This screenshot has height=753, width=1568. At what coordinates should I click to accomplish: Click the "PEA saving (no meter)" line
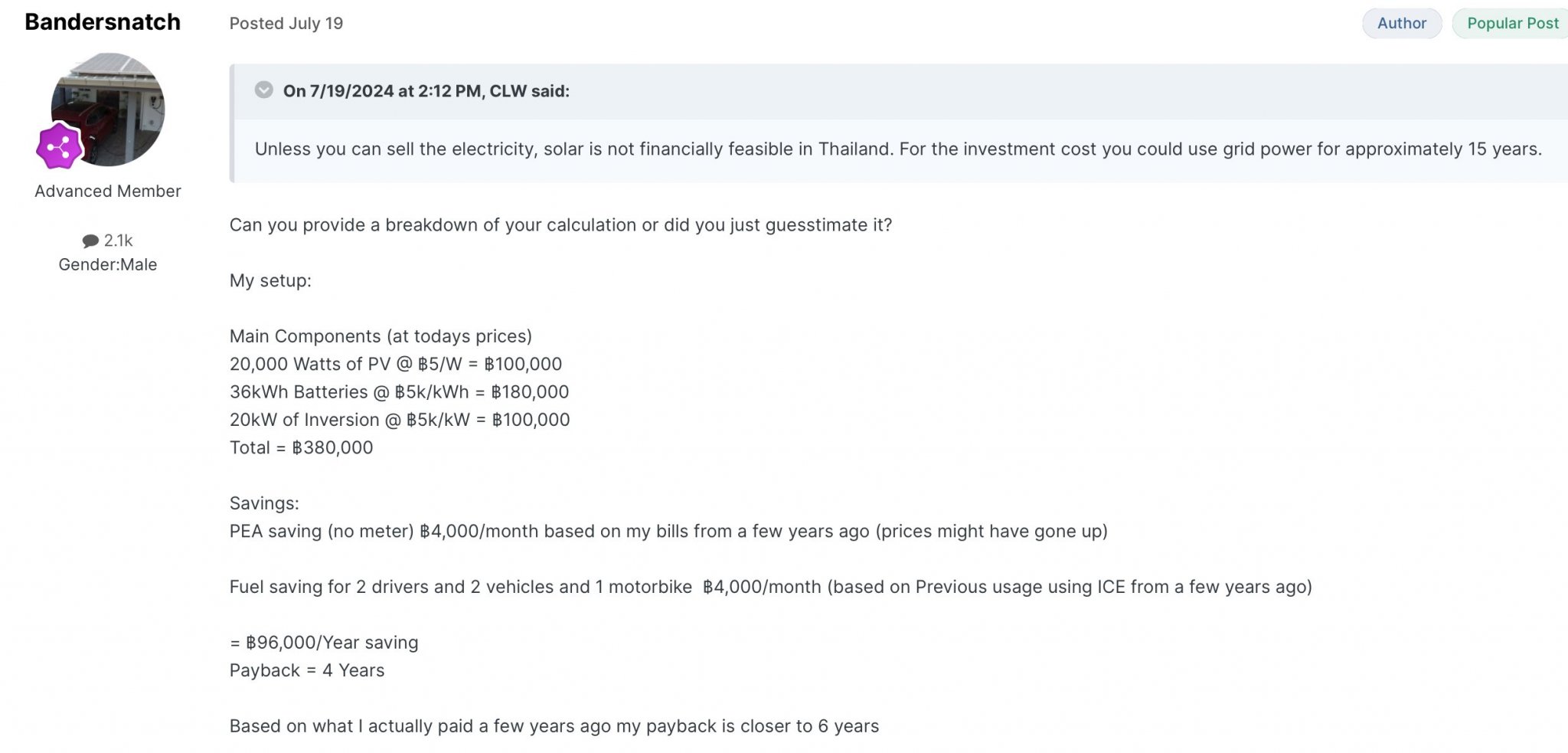pos(668,532)
